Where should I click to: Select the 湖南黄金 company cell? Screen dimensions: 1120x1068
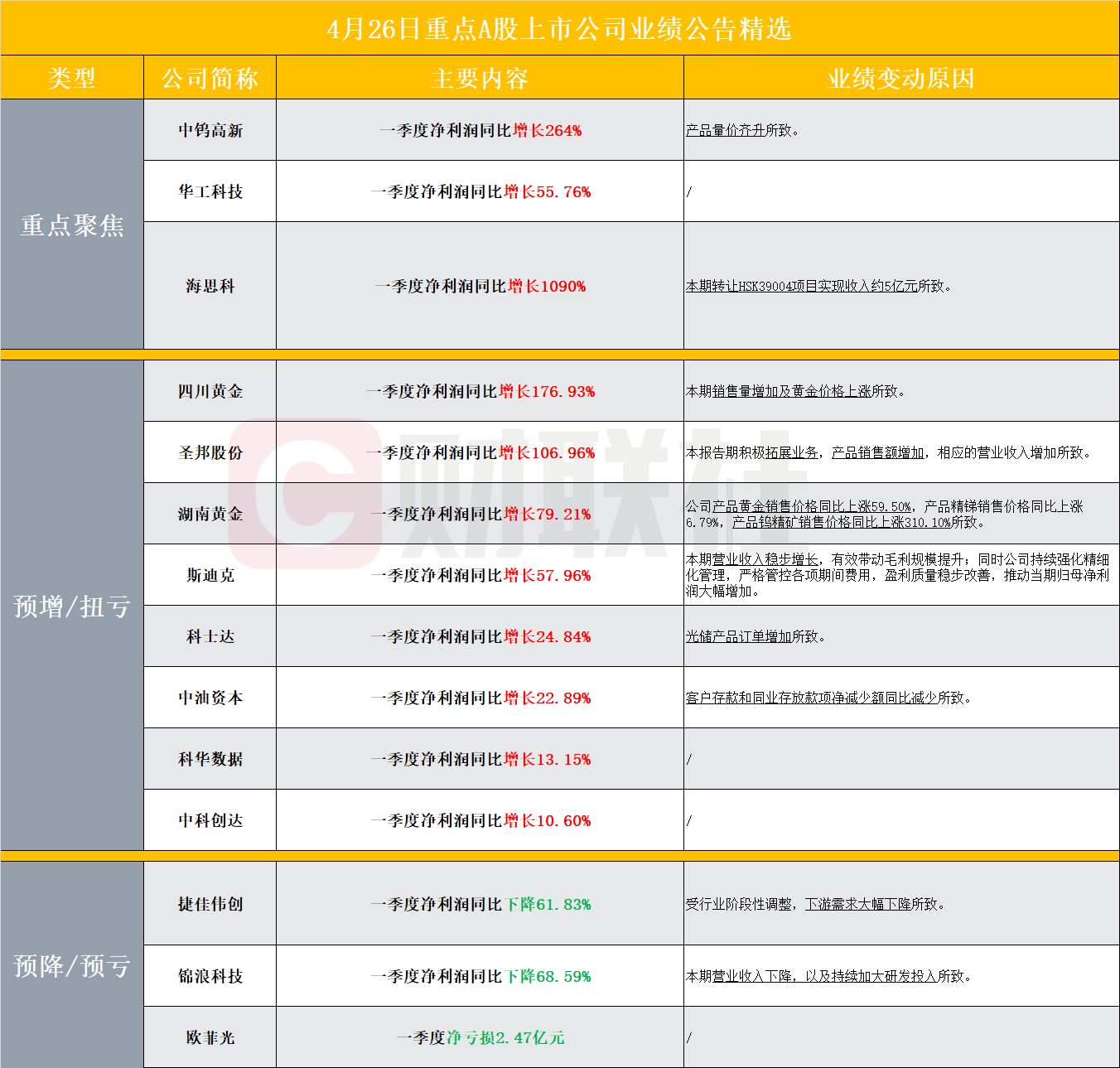210,514
